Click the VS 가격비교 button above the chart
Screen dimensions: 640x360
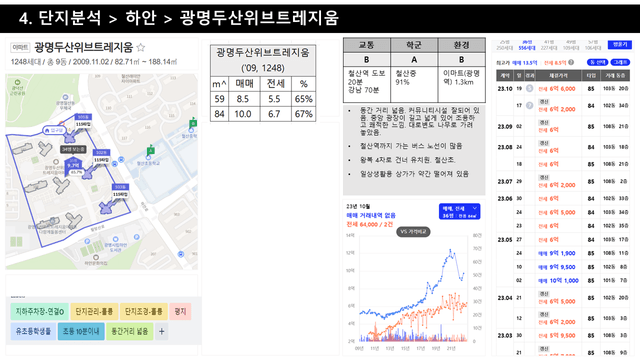(413, 231)
